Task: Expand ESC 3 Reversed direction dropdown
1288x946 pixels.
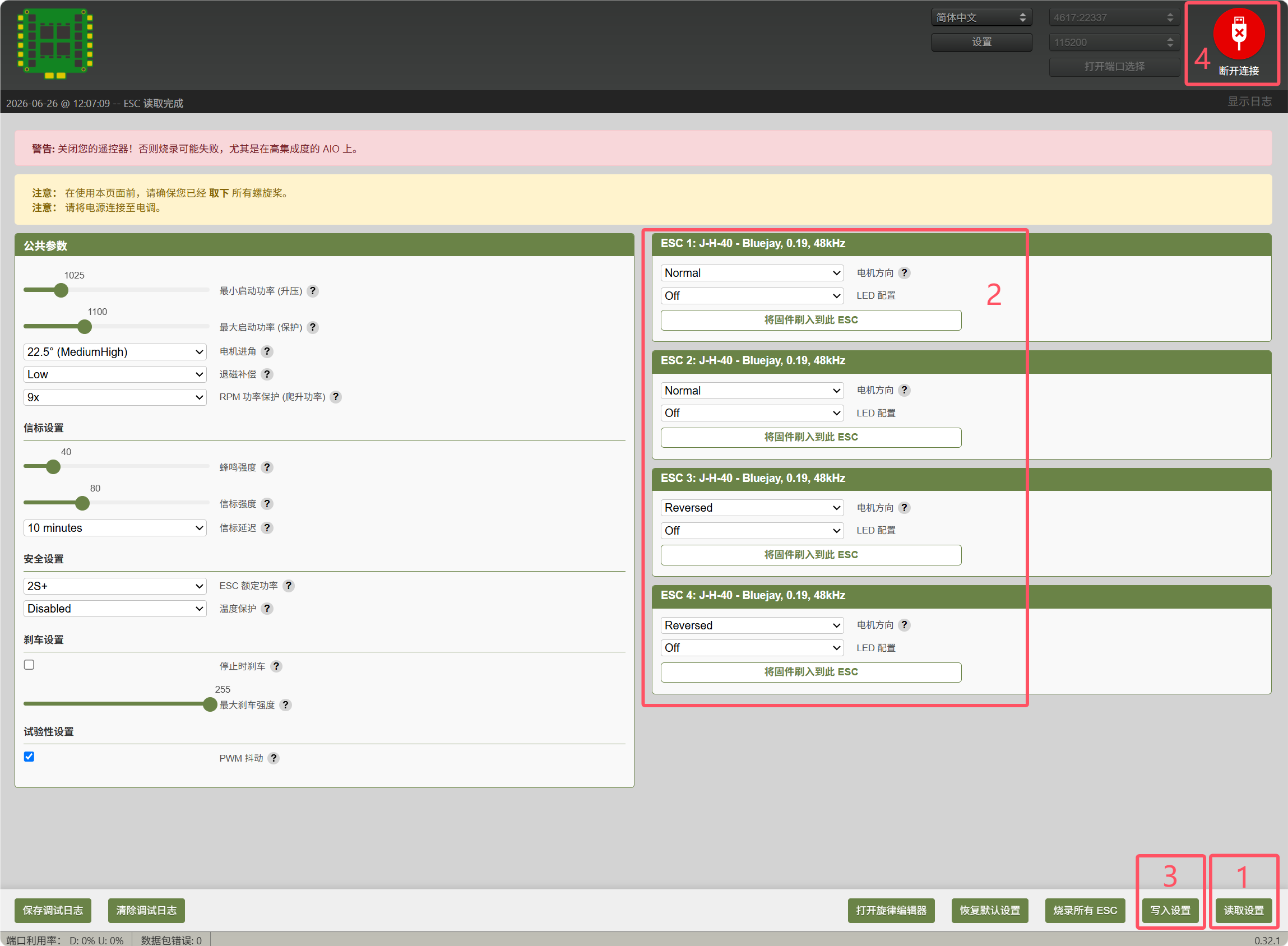Action: (x=752, y=508)
